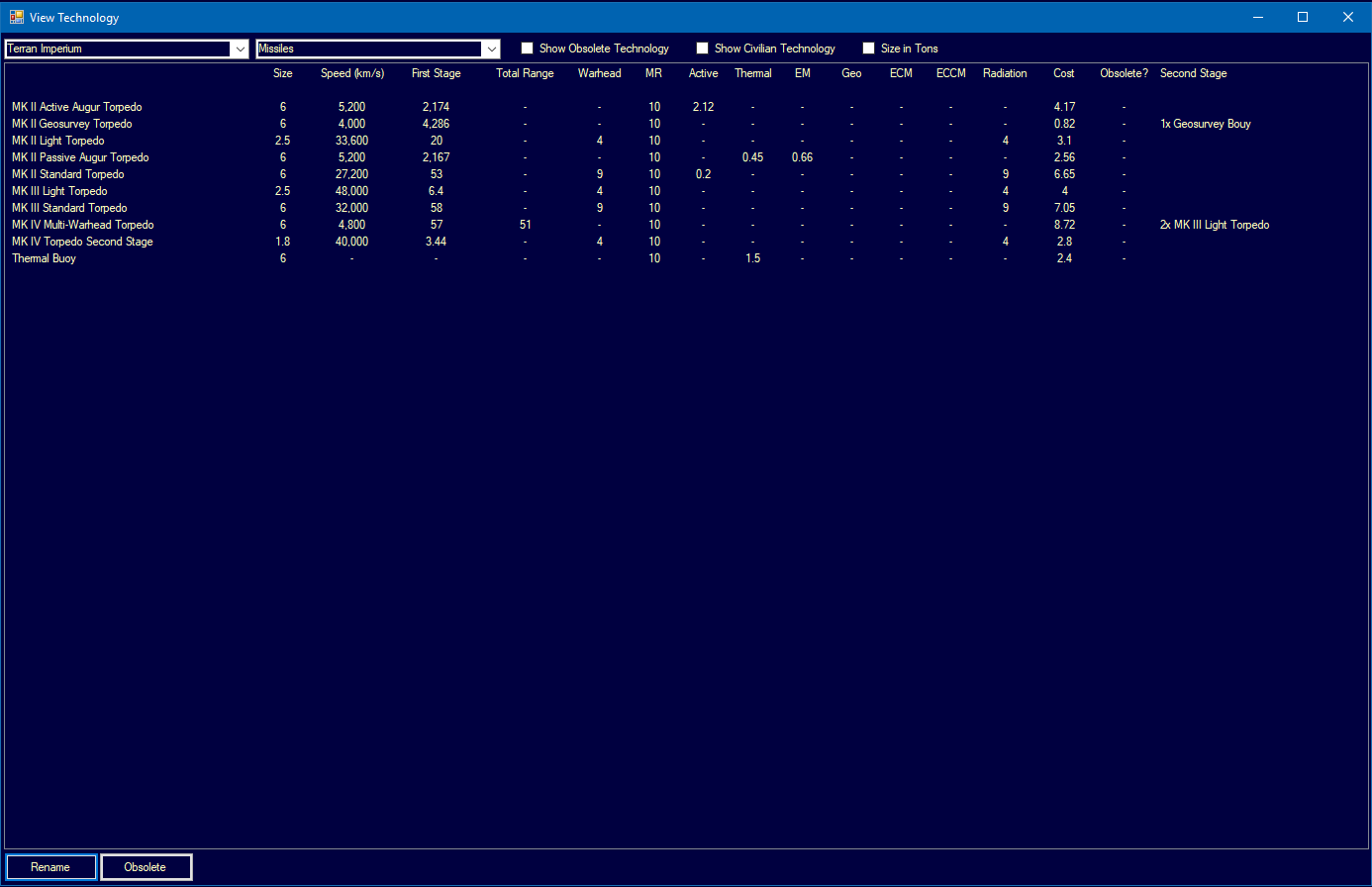Maximize the View Technology window

click(1303, 17)
